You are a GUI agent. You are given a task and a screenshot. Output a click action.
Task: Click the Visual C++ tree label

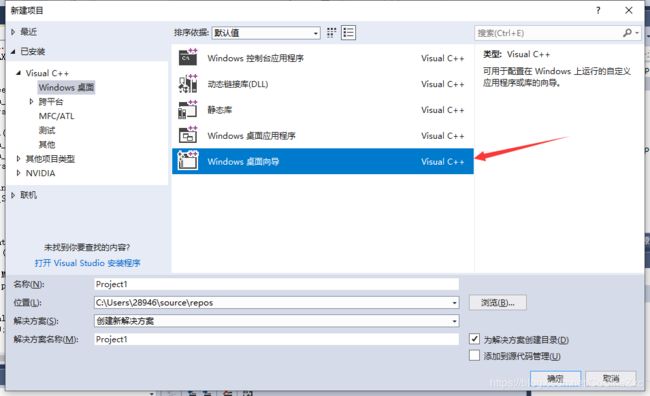point(47,73)
